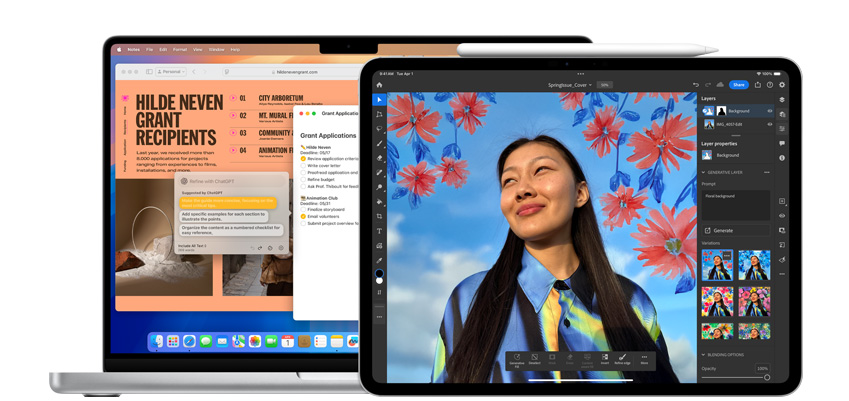Select the Type tool
Screen dimensions: 849x401
pos(379,231)
